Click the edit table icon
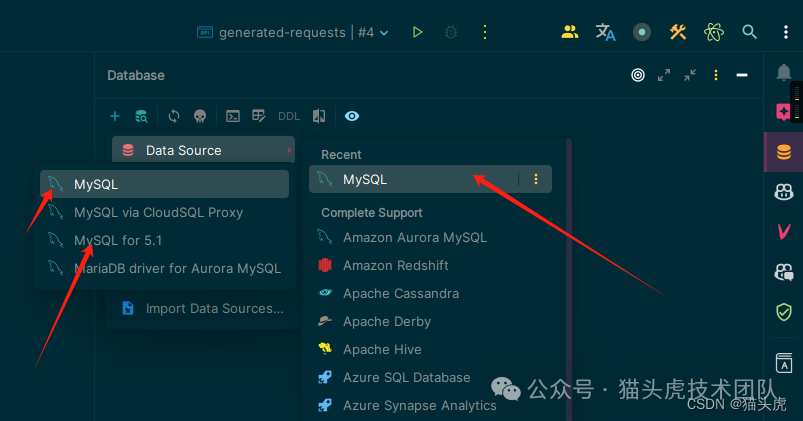Screen dimensions: 803x421 click(259, 116)
